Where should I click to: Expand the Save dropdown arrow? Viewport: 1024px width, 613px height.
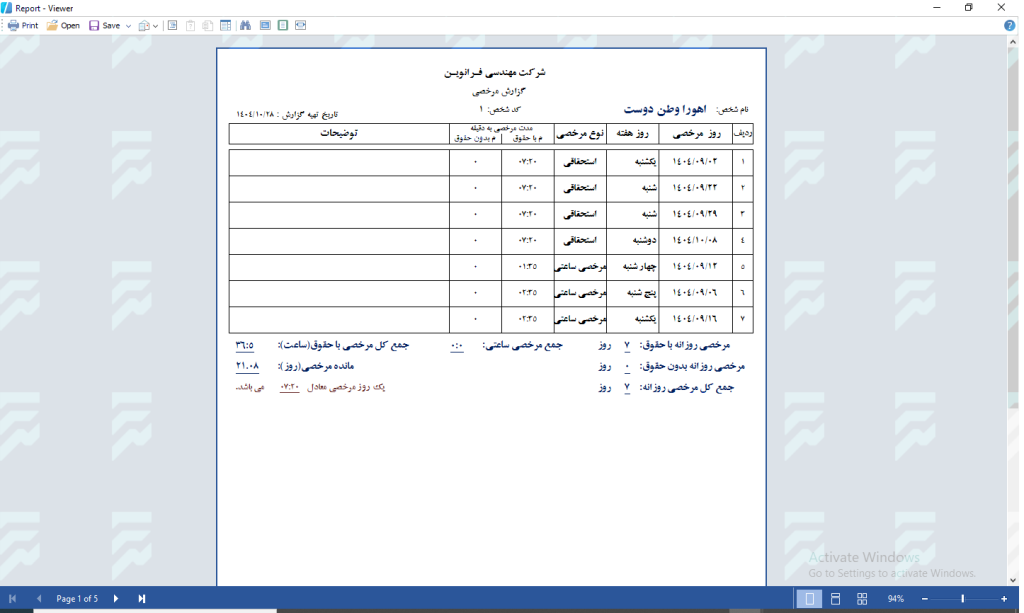pyautogui.click(x=128, y=25)
